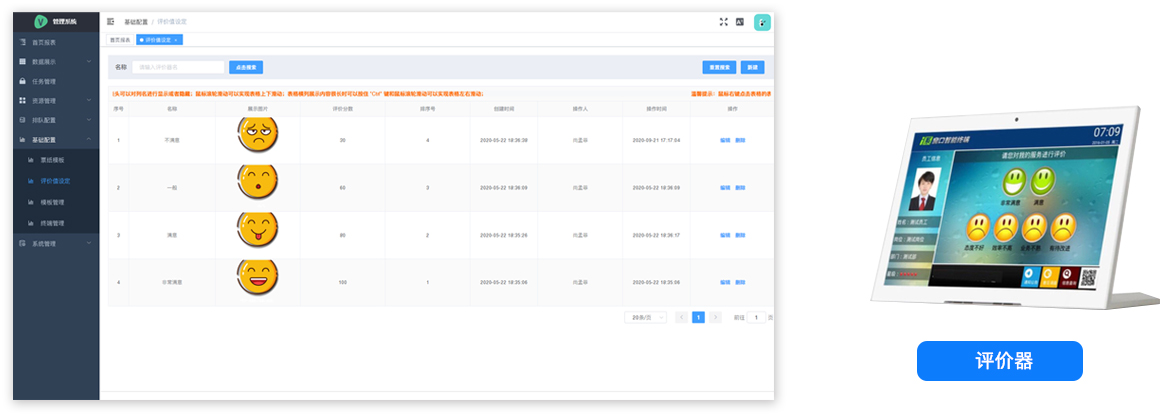Open the user avatar in top right

pyautogui.click(x=762, y=22)
